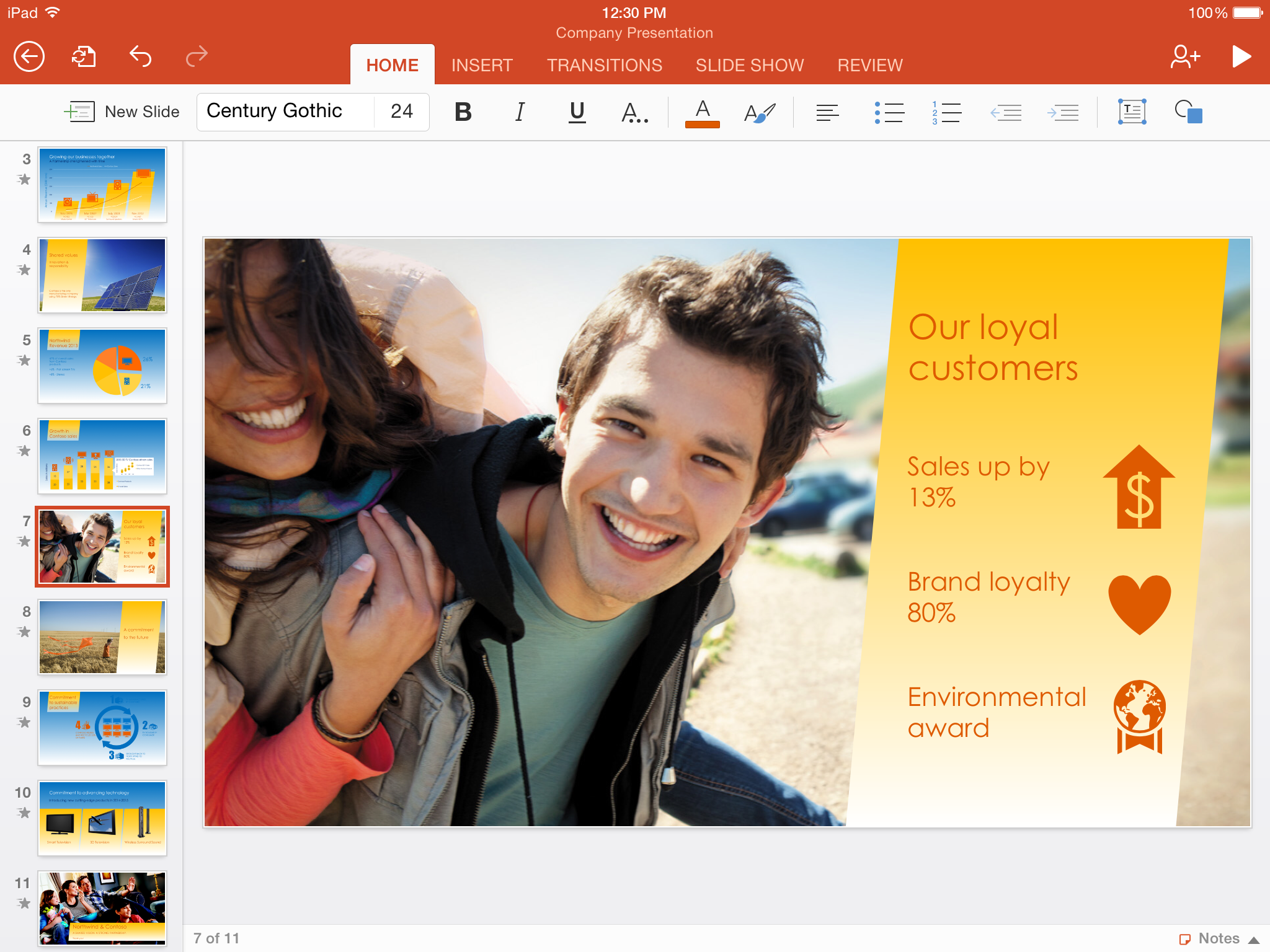This screenshot has width=1270, height=952.
Task: Switch to the Transitions tab
Action: pyautogui.click(x=605, y=64)
